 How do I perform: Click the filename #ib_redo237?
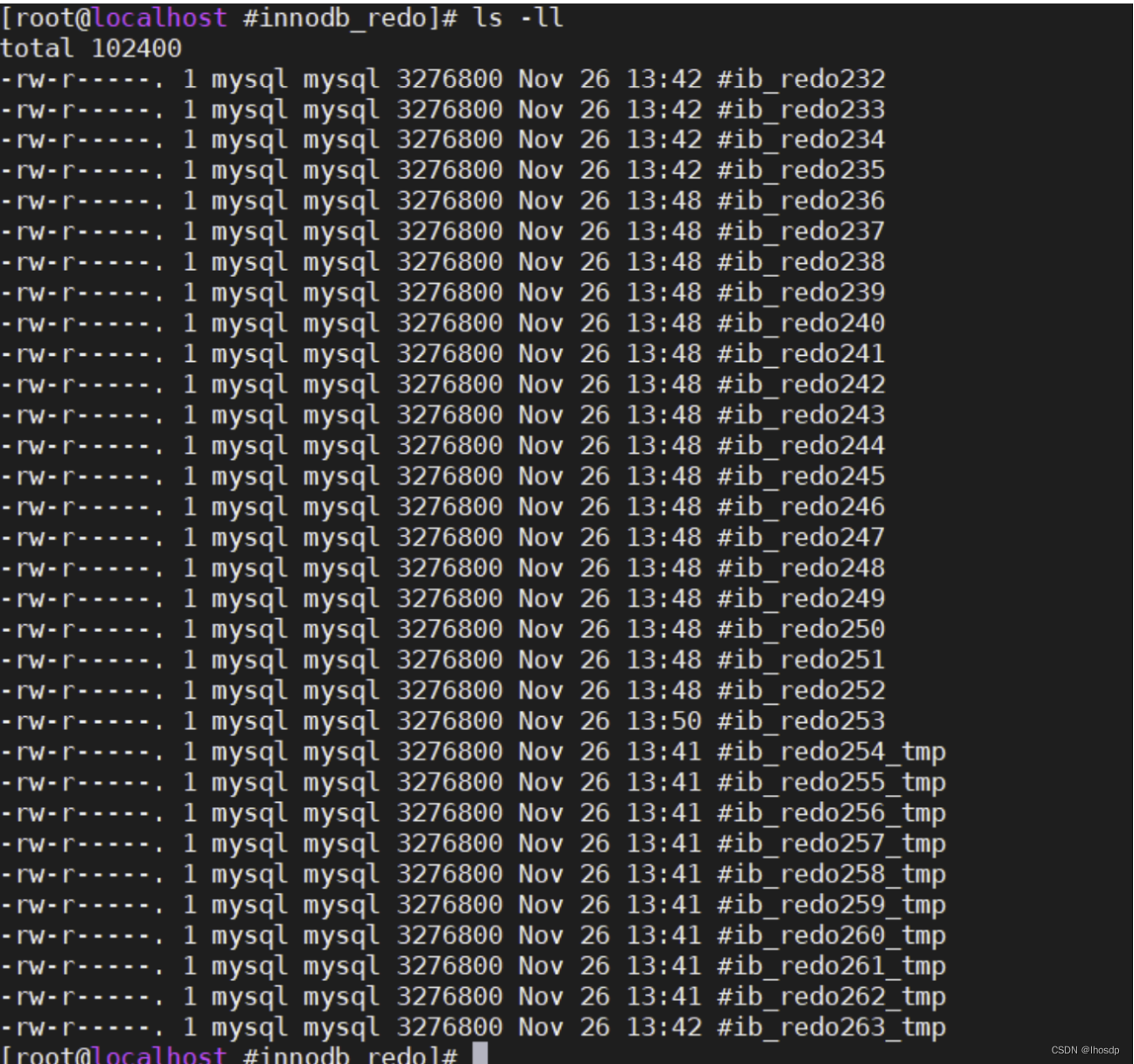pyautogui.click(x=801, y=232)
